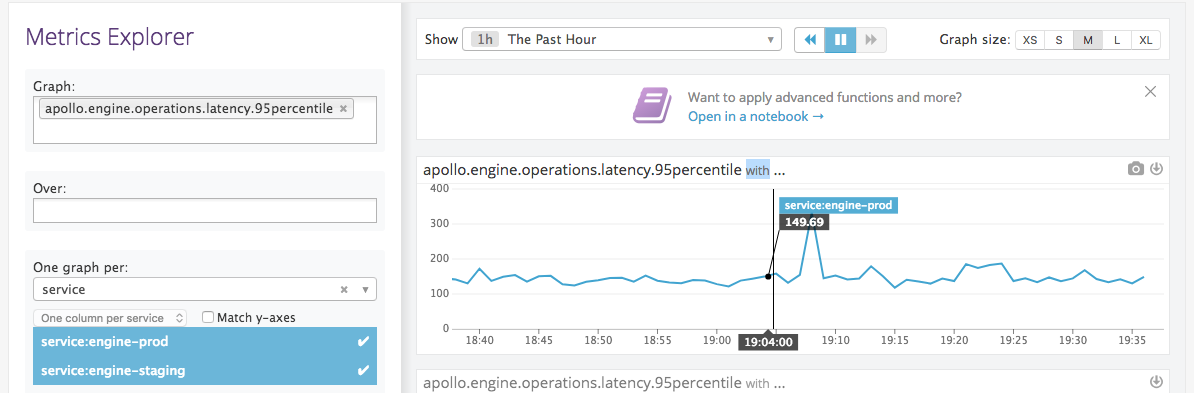Deselect service:engine-prod row

coord(205,342)
